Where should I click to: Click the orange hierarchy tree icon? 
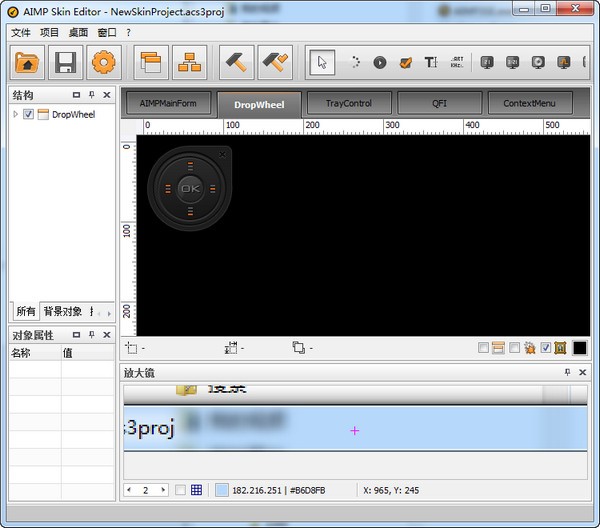click(189, 63)
